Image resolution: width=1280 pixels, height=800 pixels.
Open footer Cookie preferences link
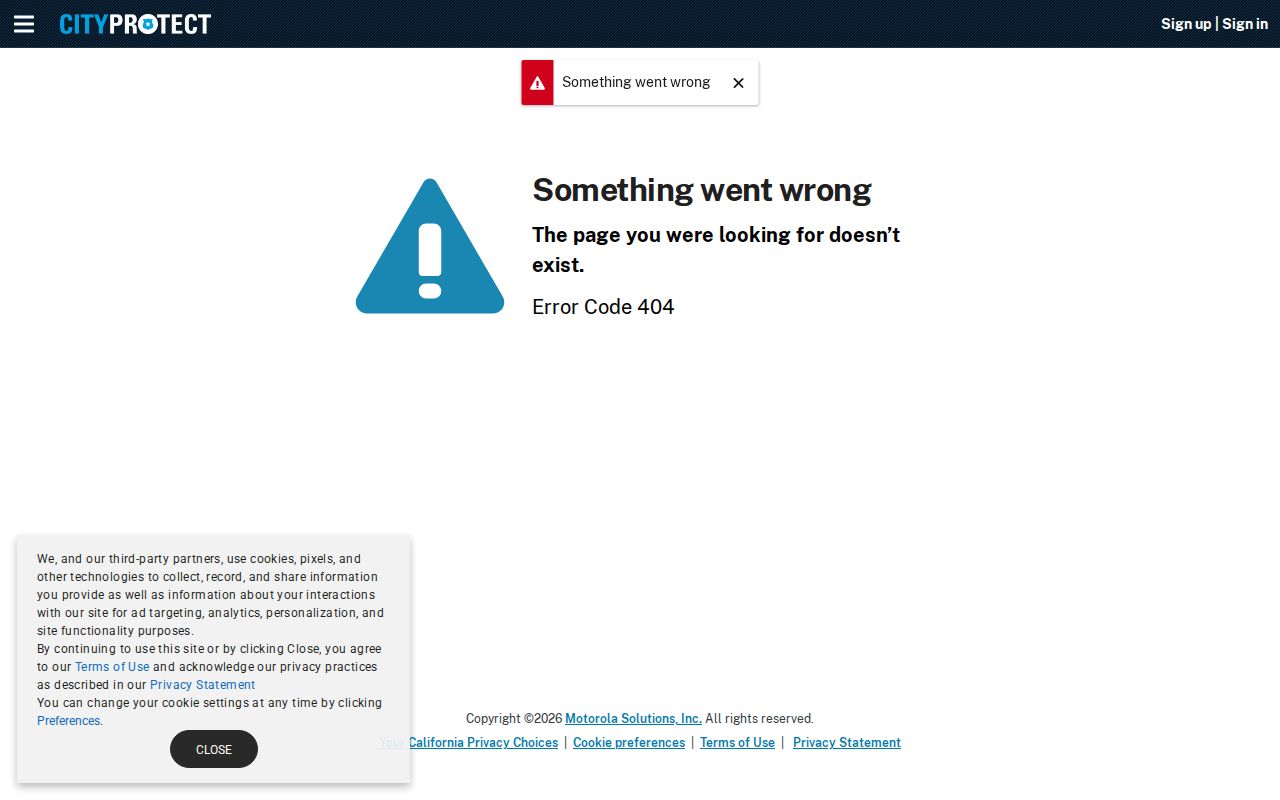pos(629,743)
